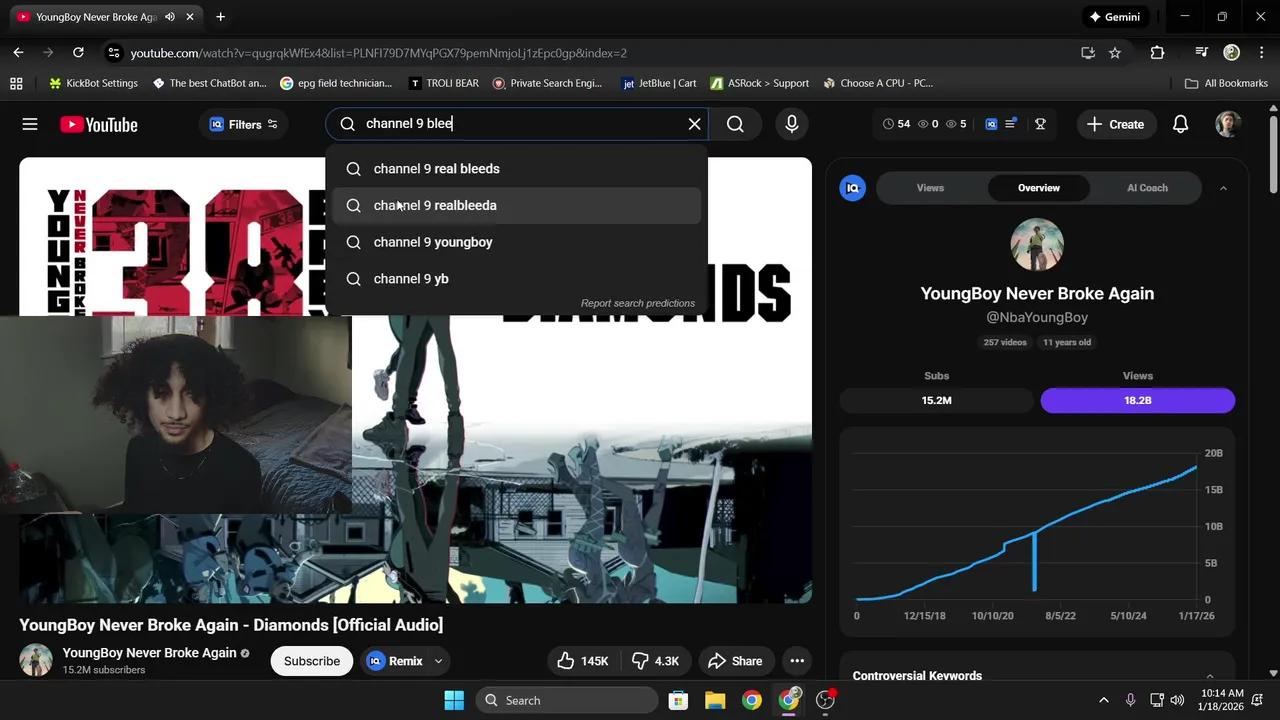Image resolution: width=1280 pixels, height=720 pixels.
Task: Reload the page in Chrome
Action: coord(78,52)
